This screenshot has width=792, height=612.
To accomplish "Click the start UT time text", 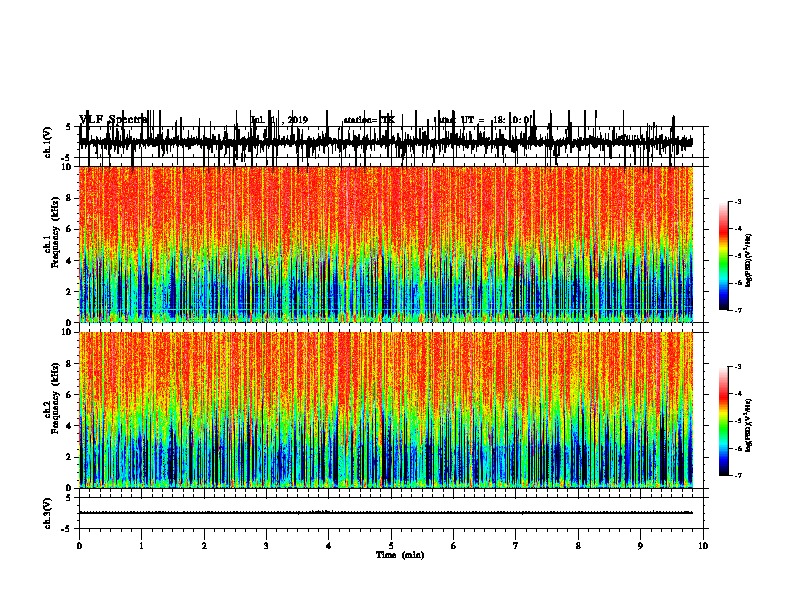I will (484, 120).
